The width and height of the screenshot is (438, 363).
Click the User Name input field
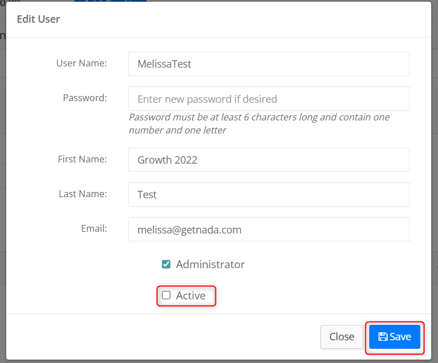[269, 64]
